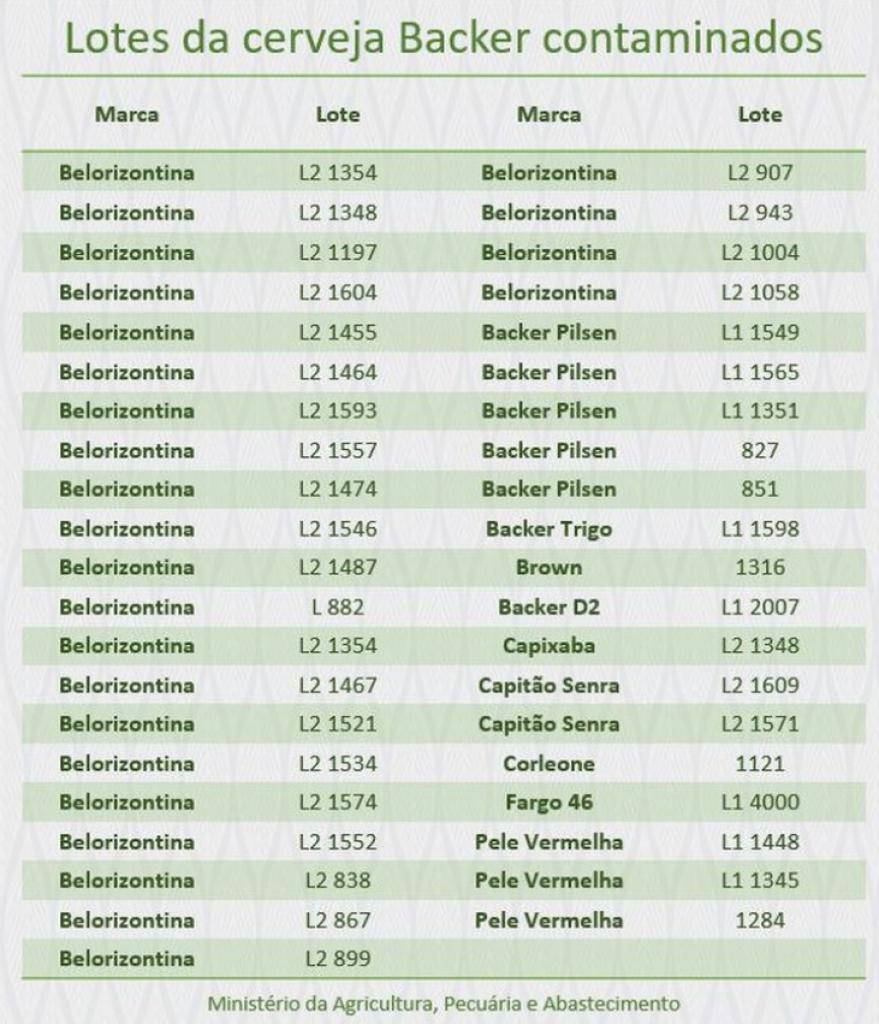Select the Backer Trigo brand cell

point(549,529)
